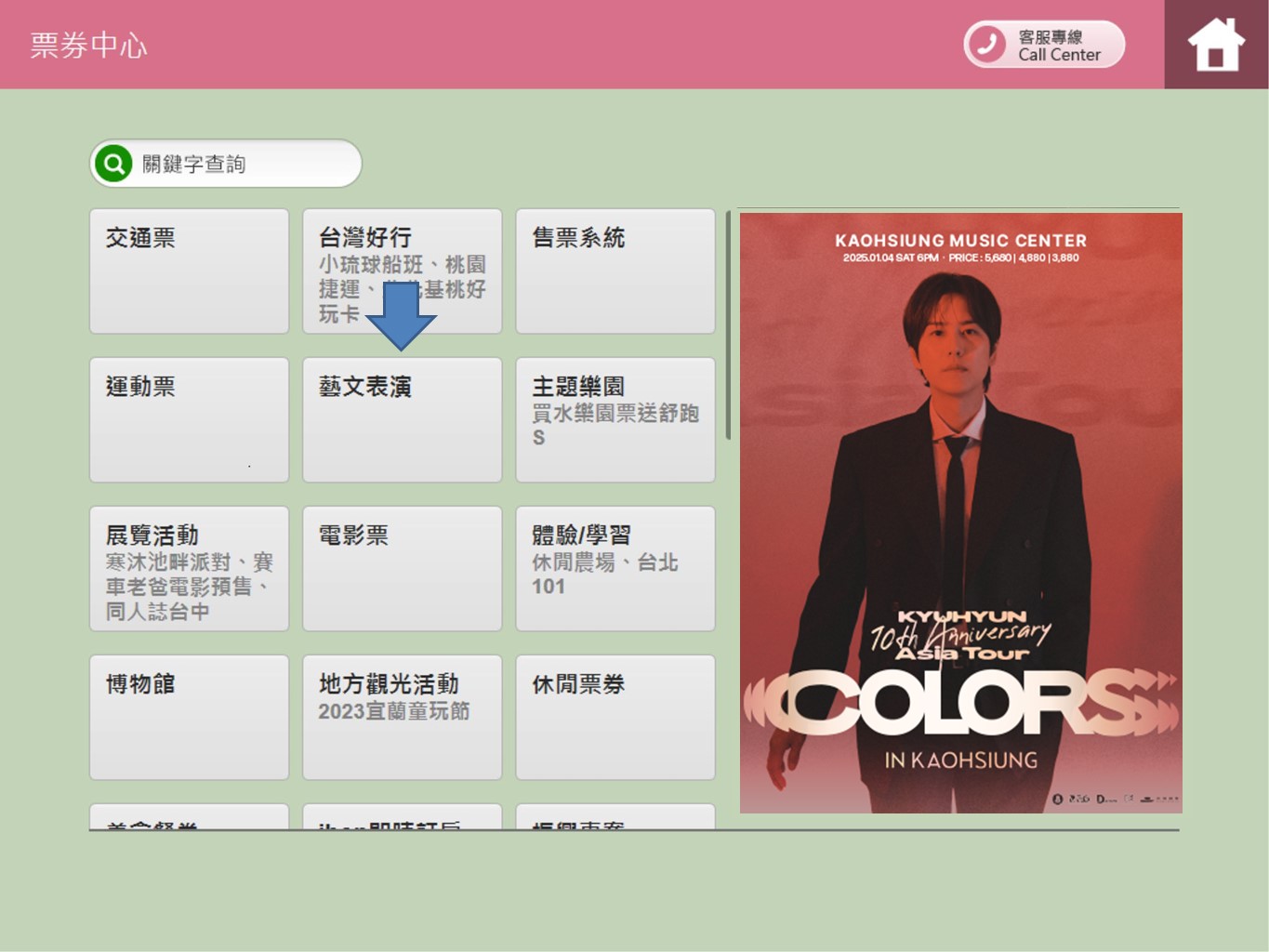Select the 博物館 category
The width and height of the screenshot is (1269, 952).
[x=189, y=717]
